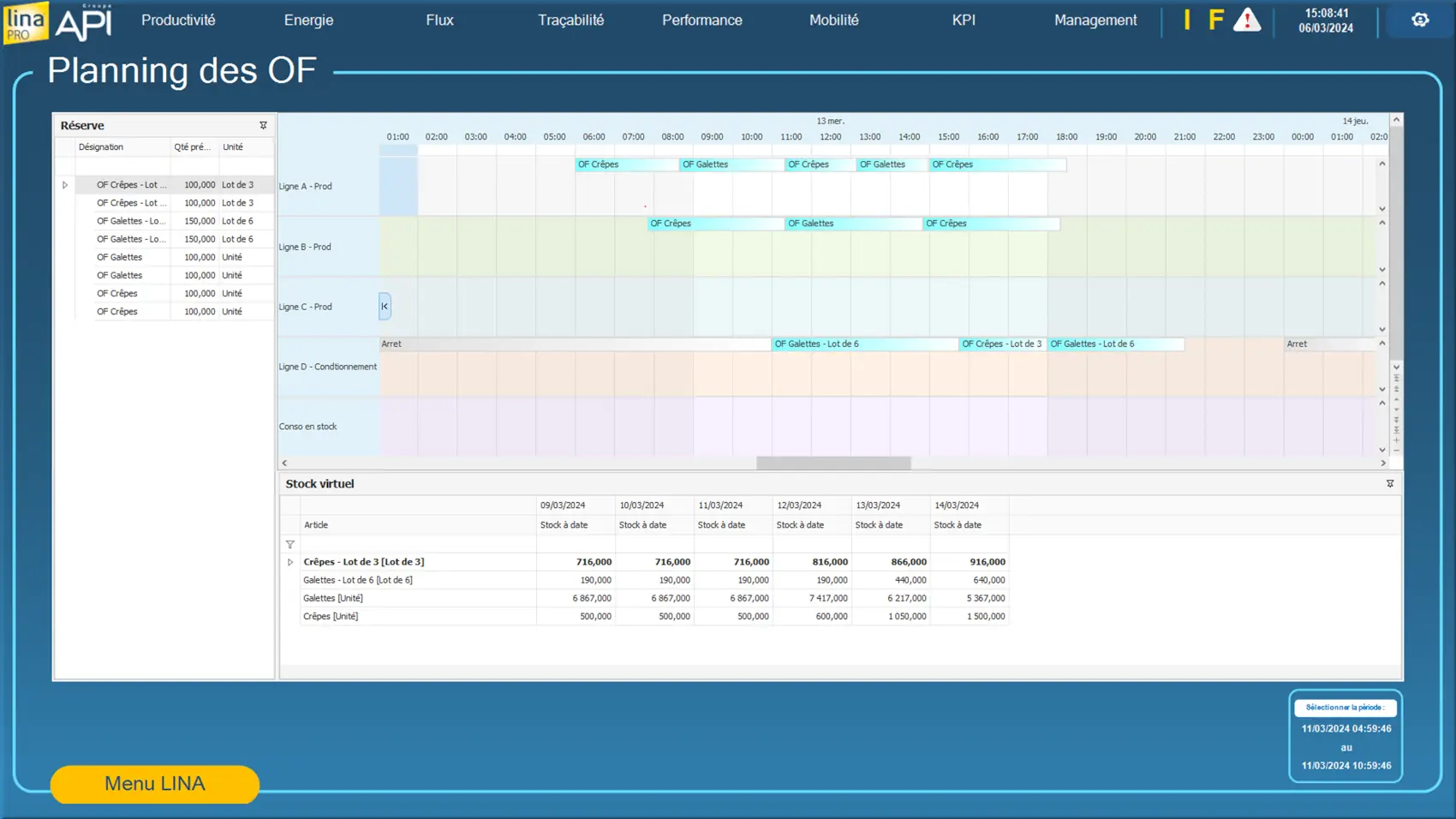Viewport: 1456px width, 819px height.
Task: Expand Crêpes - Lot de 3 stock row
Action: (290, 563)
